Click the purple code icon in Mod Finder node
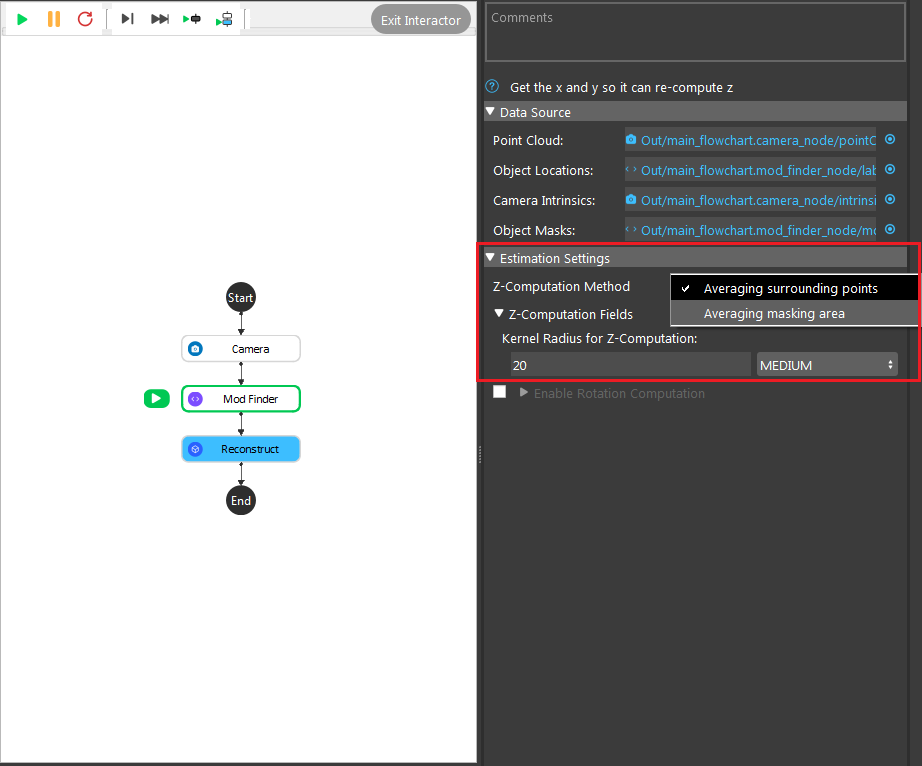 pyautogui.click(x=195, y=399)
